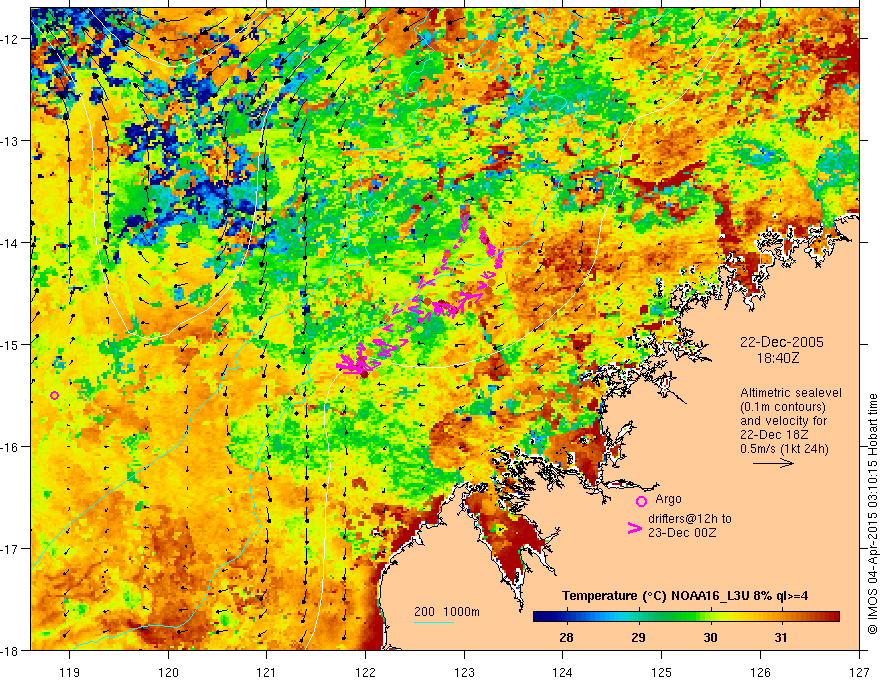Click longitude axis label 120

168,672
